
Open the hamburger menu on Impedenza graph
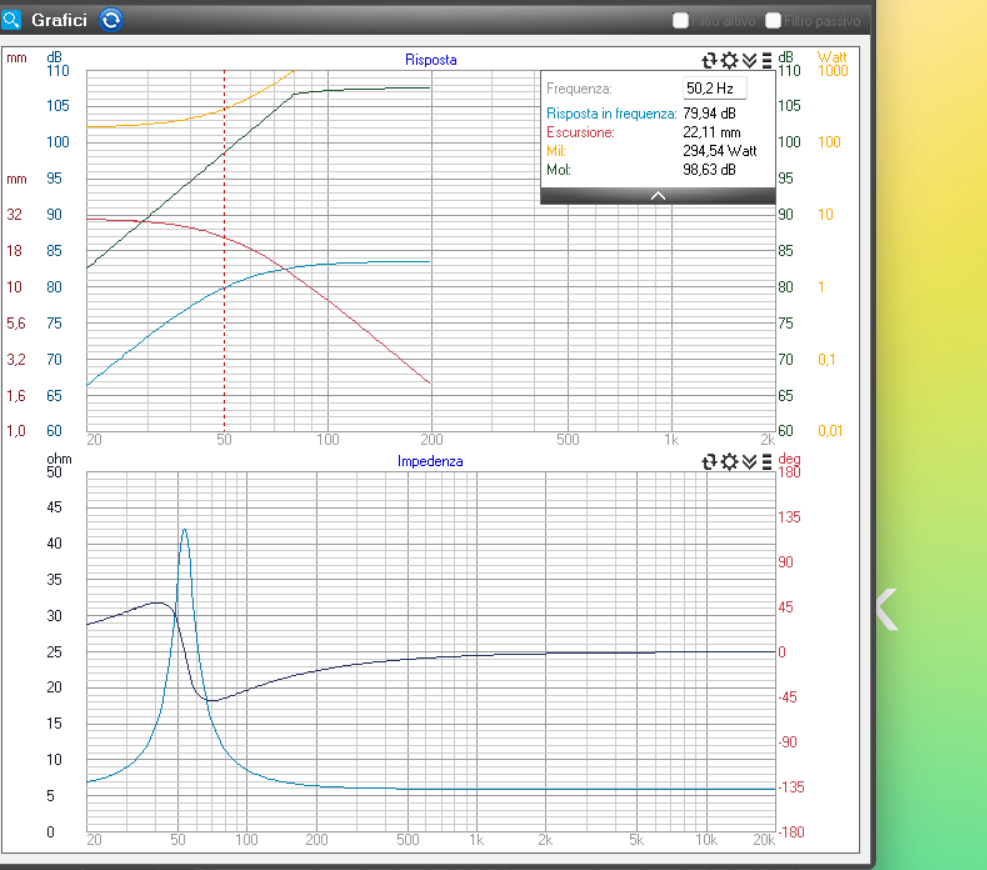[767, 462]
